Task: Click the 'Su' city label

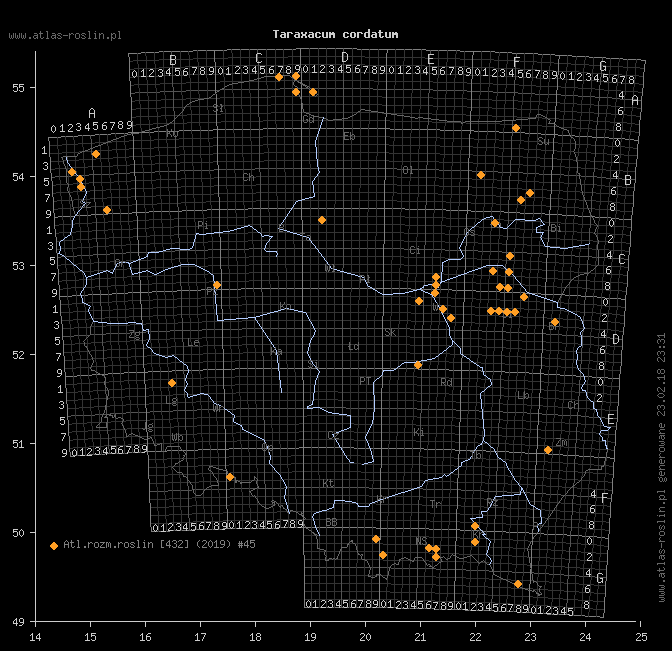Action: [x=543, y=141]
